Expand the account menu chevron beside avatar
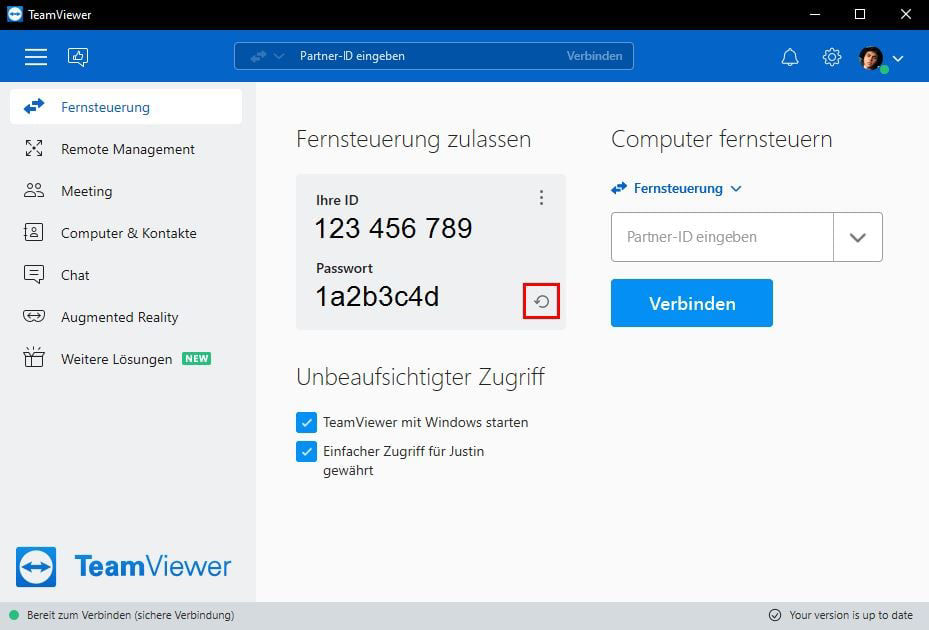 click(x=898, y=58)
